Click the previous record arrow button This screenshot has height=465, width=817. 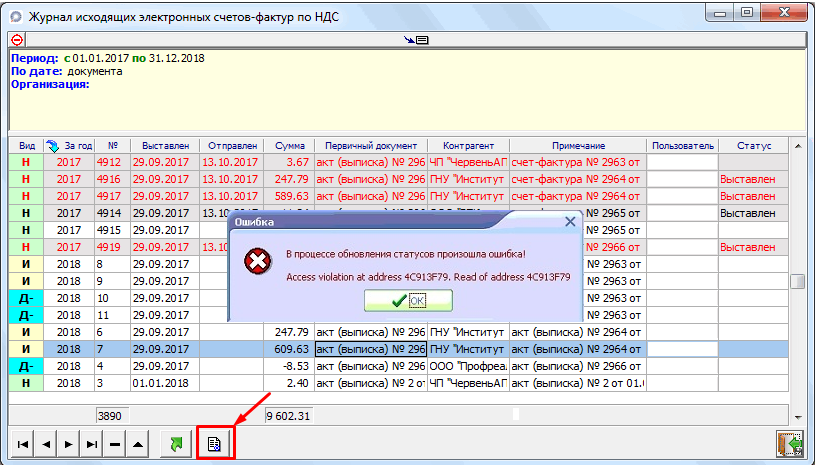point(45,443)
